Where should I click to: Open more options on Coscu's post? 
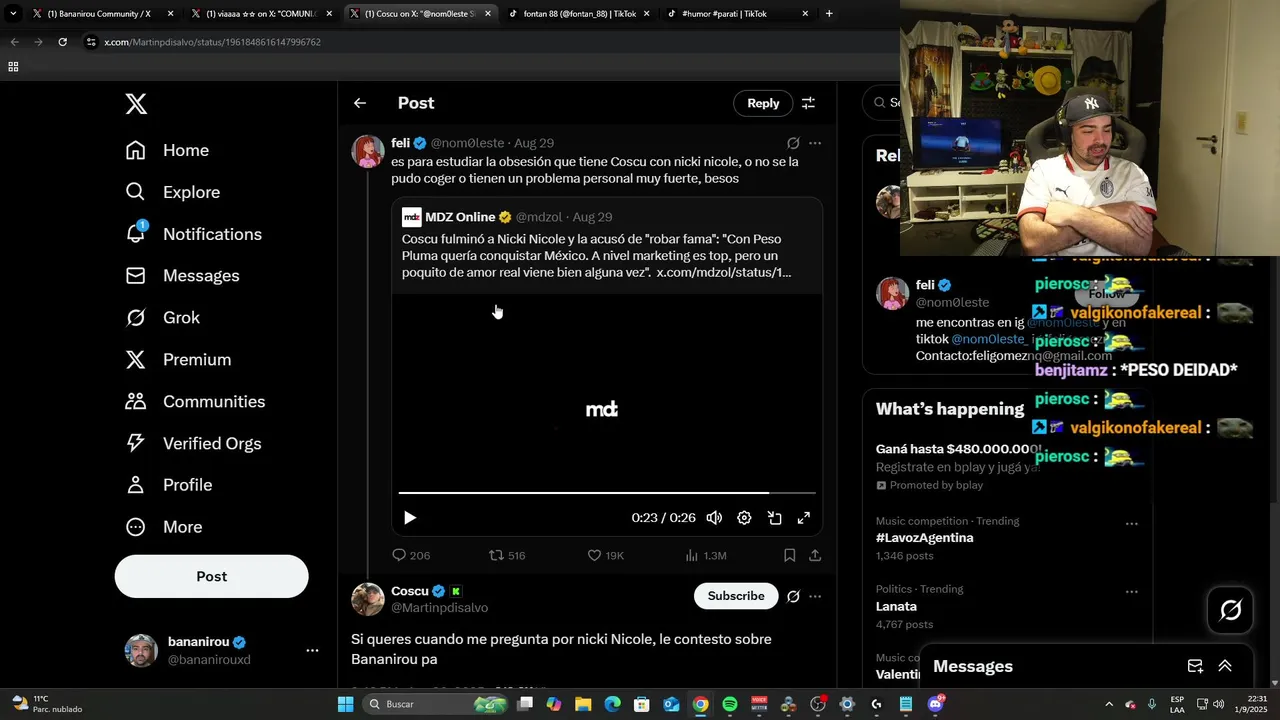pos(815,596)
